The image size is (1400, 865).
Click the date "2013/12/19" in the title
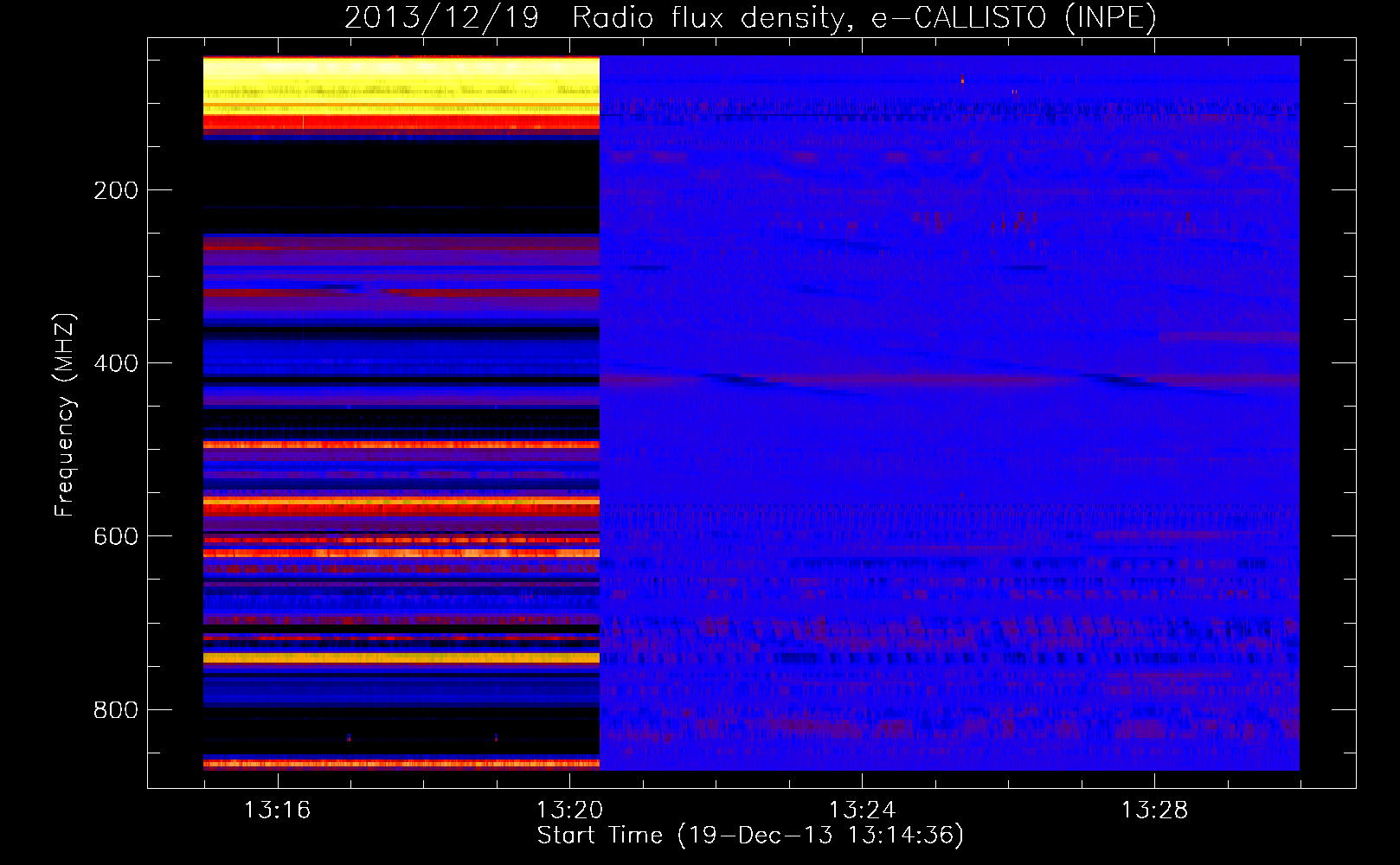click(442, 18)
